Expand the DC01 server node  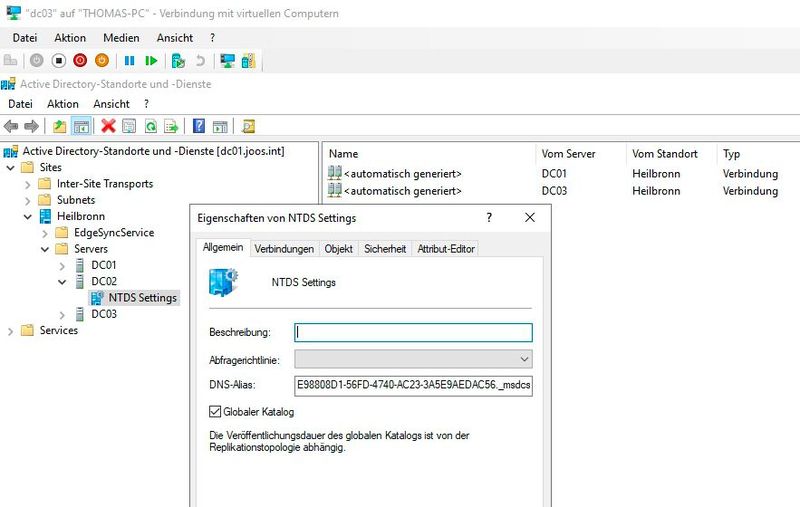point(62,266)
